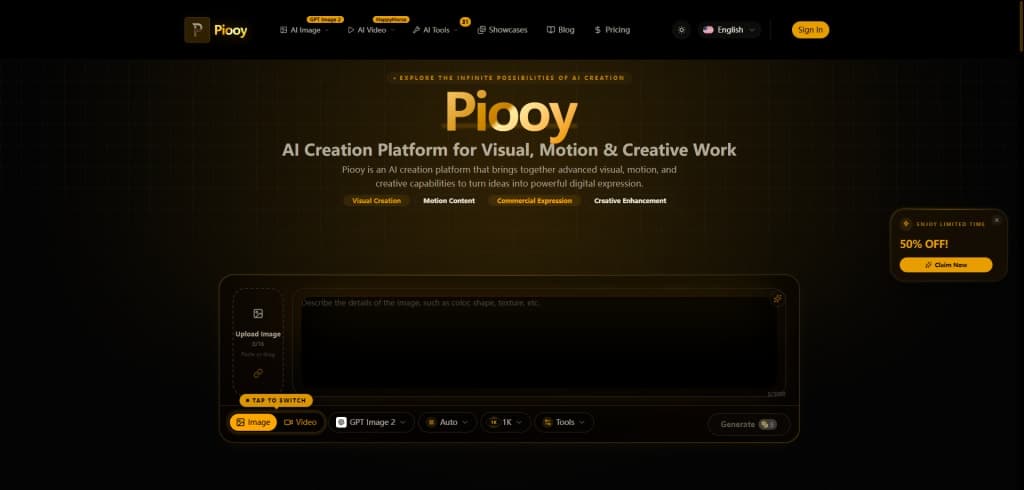Focus the image description prompt field
This screenshot has width=1024, height=490.
click(x=539, y=343)
